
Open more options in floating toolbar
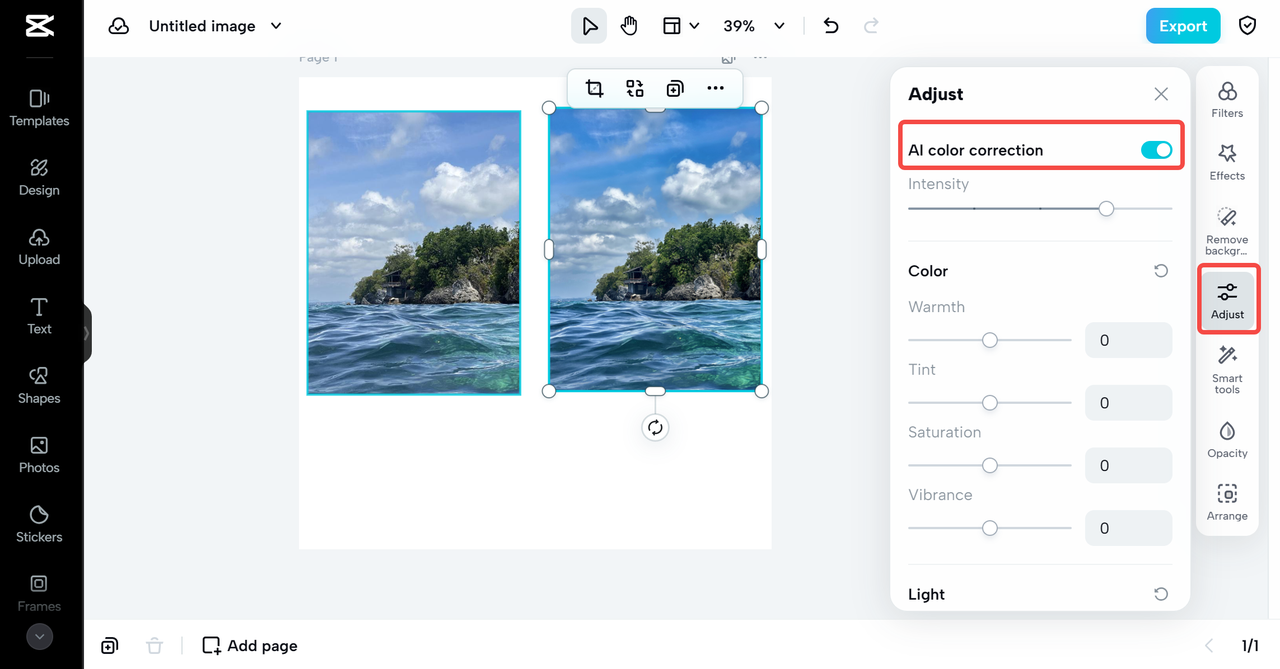pyautogui.click(x=715, y=88)
